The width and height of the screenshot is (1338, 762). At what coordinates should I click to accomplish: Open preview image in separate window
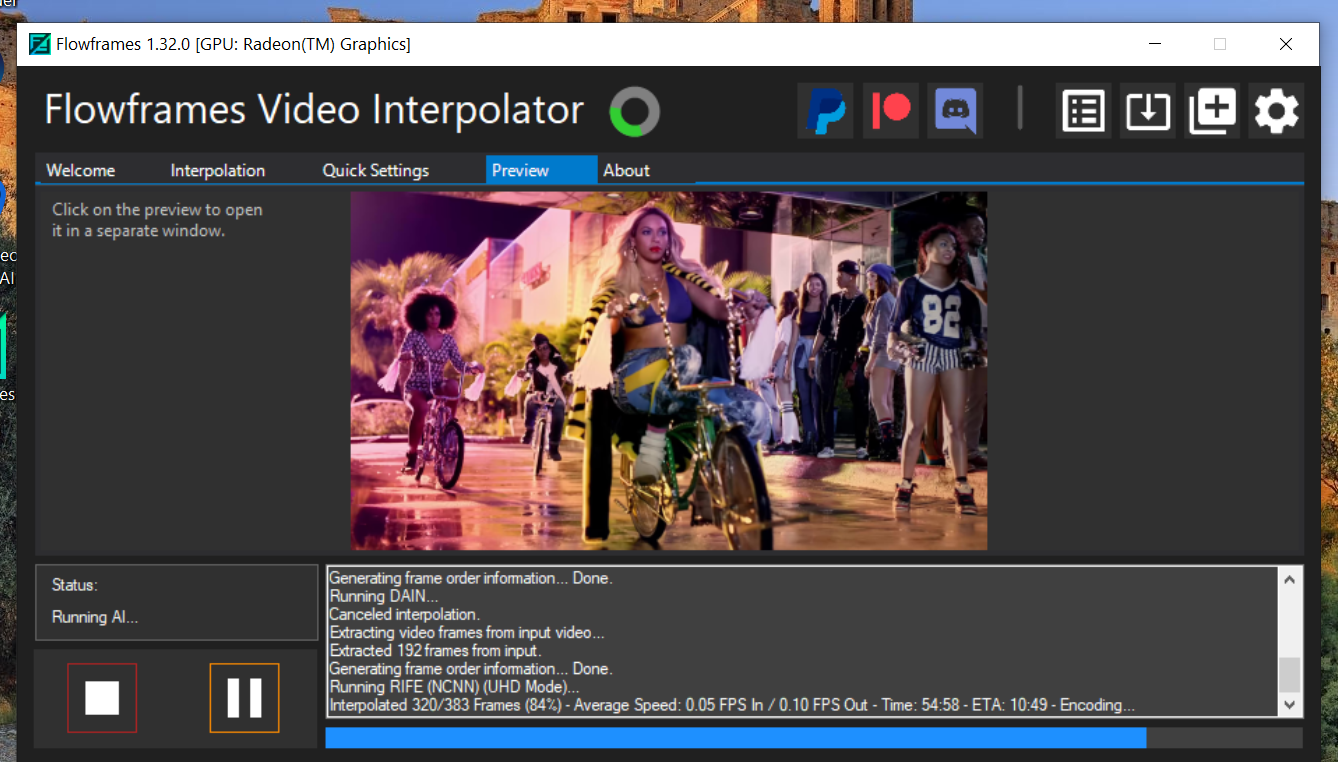point(669,371)
